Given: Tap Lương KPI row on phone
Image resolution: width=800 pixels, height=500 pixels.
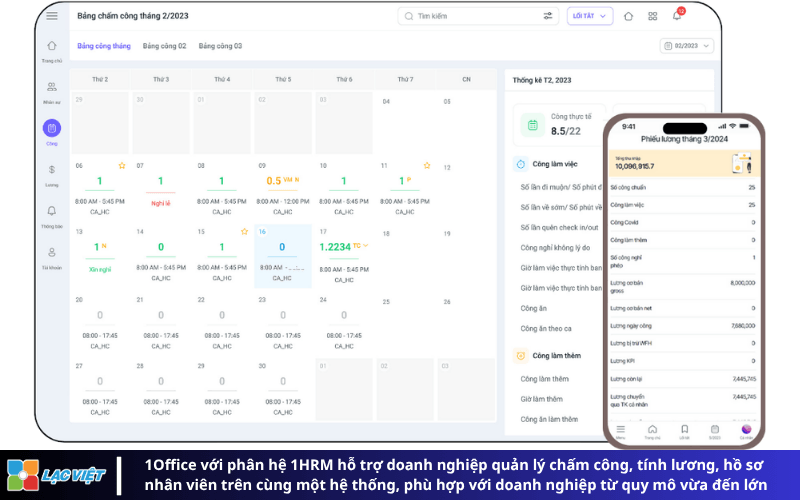Looking at the screenshot, I should coord(683,361).
